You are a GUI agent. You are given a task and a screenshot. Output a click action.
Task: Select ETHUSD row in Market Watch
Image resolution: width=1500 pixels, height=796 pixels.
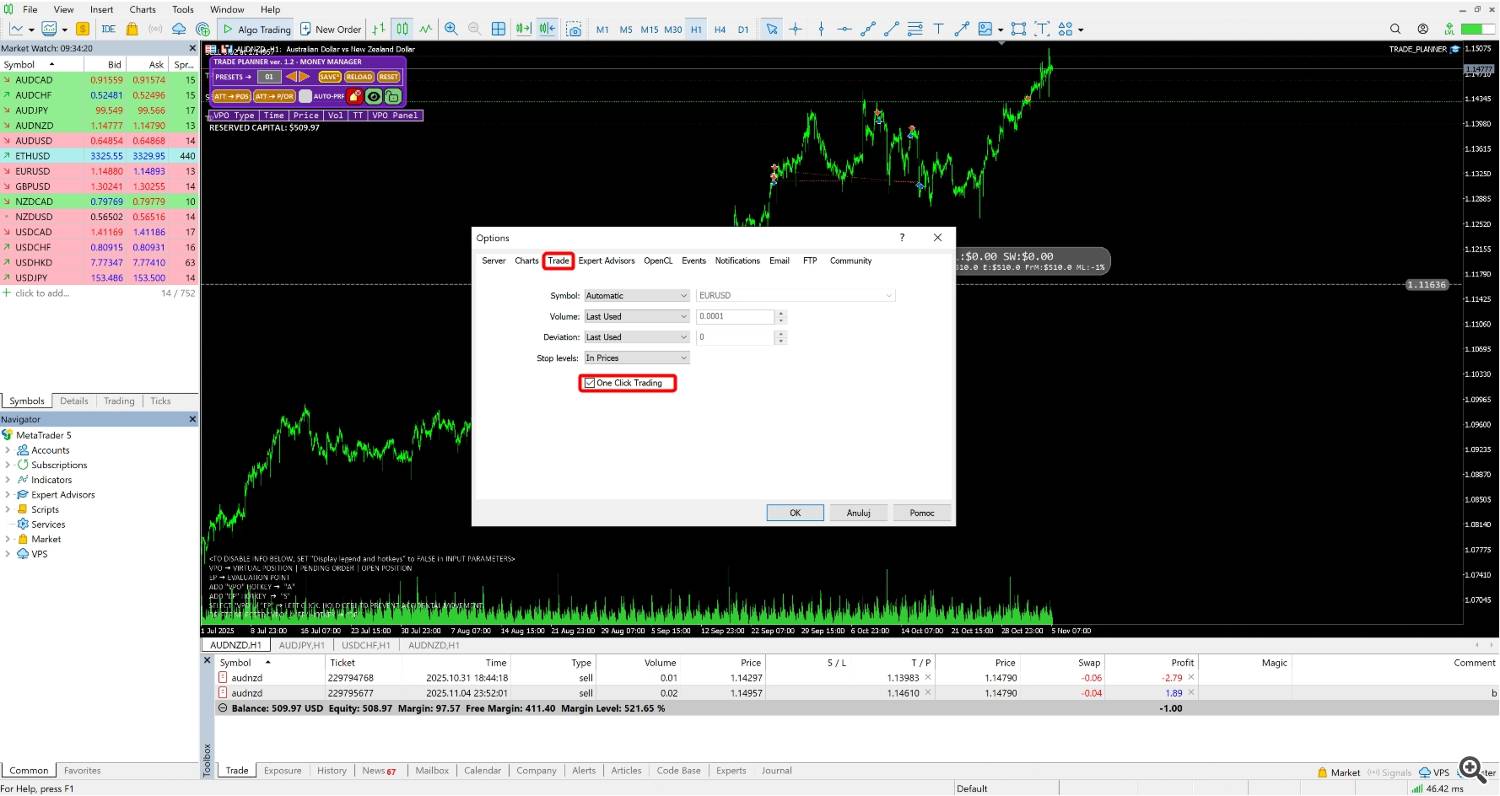coord(99,156)
